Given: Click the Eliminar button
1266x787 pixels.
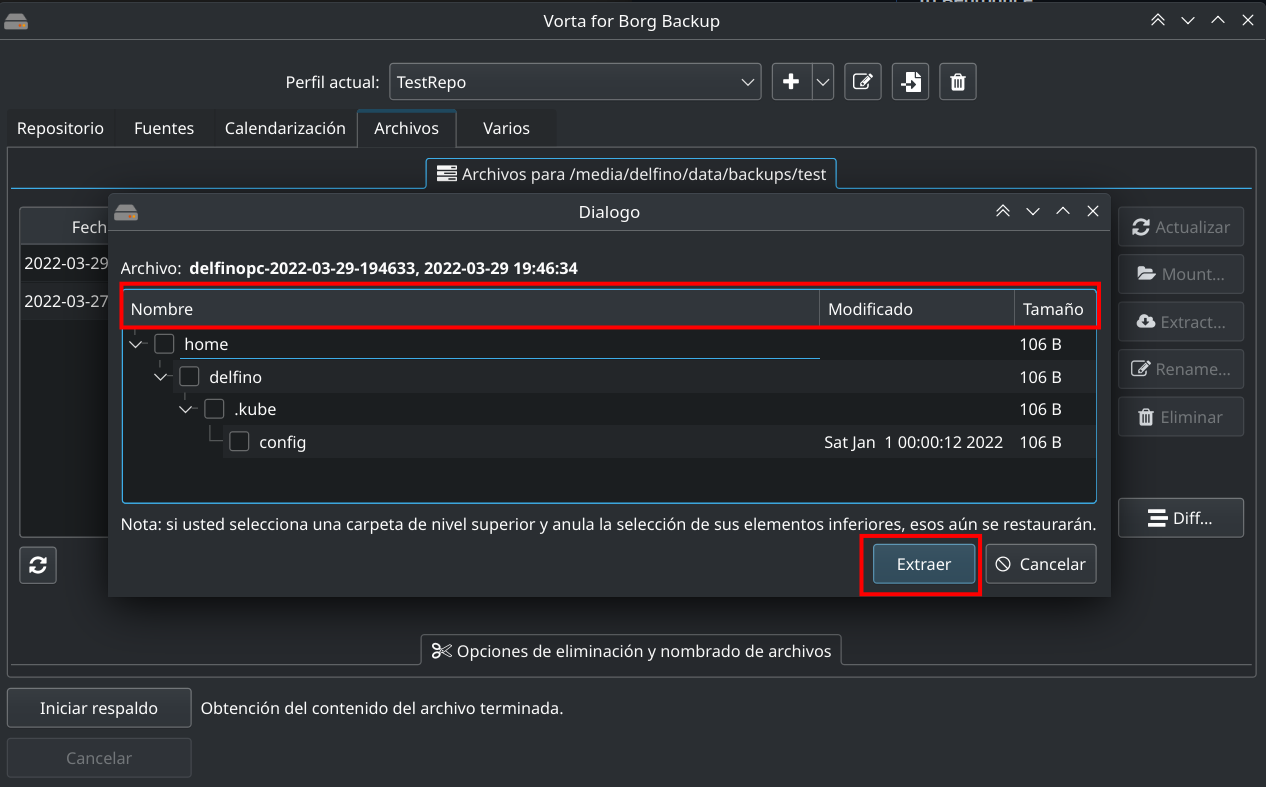Looking at the screenshot, I should (1181, 417).
